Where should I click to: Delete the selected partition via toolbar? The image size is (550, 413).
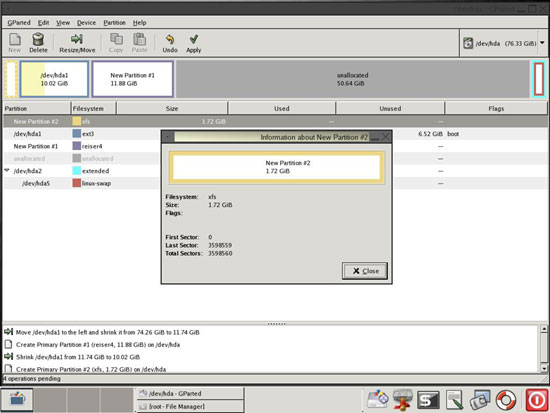(x=38, y=43)
